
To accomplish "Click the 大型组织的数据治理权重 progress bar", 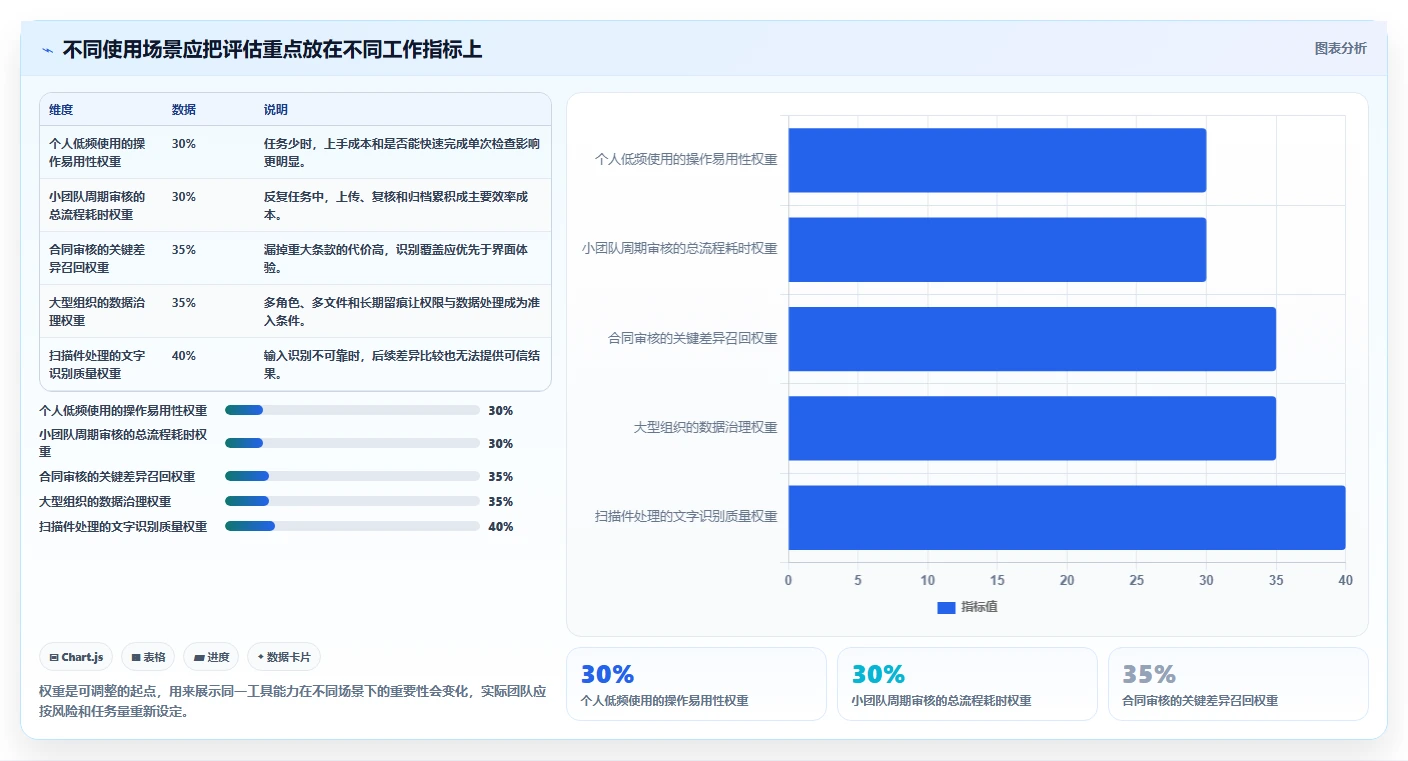I will [x=353, y=501].
